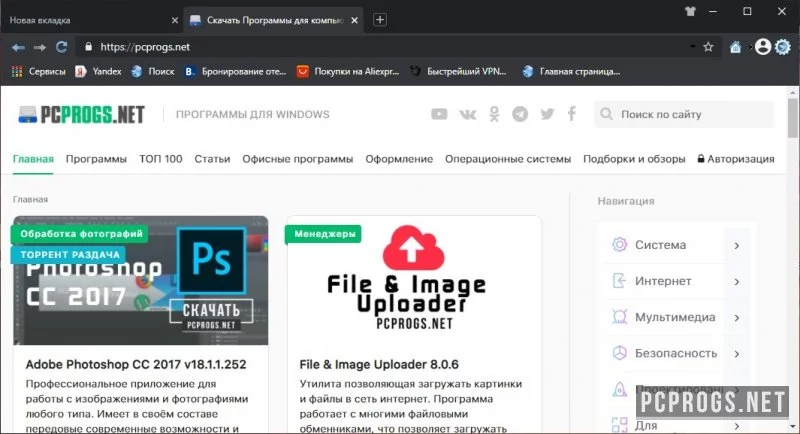The image size is (800, 434).
Task: Open the Программы menu item
Action: [x=96, y=159]
